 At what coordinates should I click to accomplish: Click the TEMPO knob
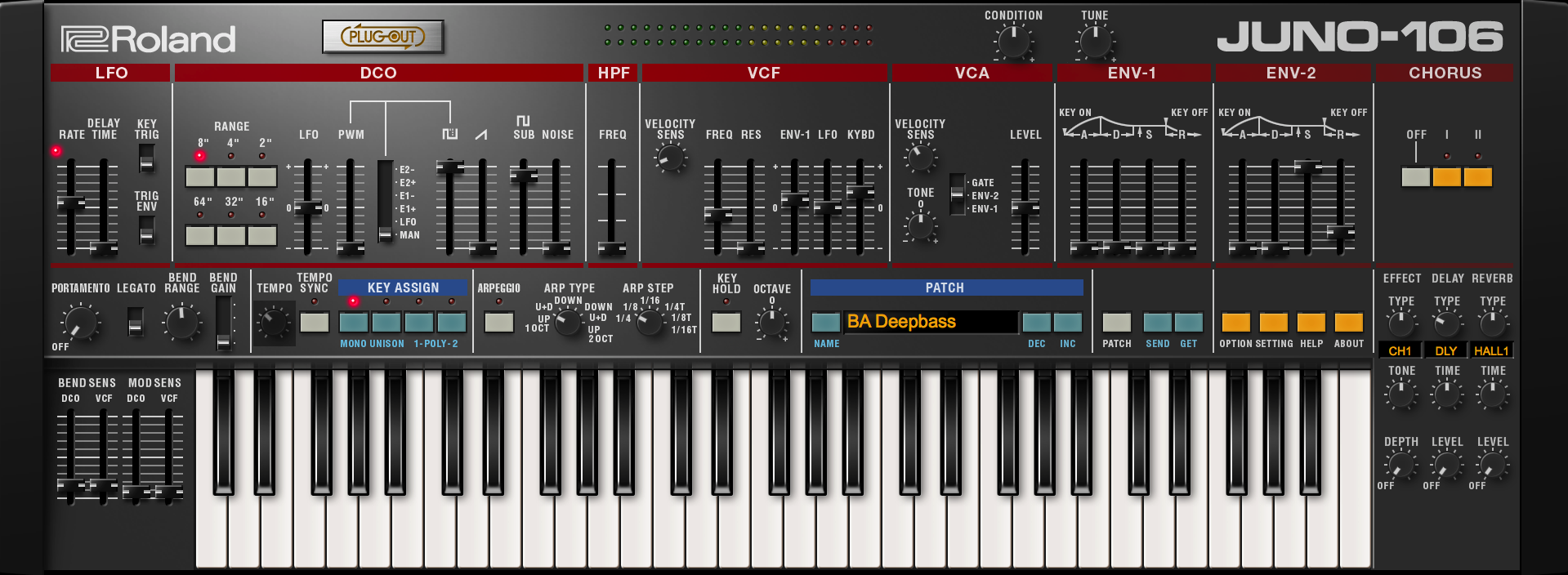click(275, 323)
